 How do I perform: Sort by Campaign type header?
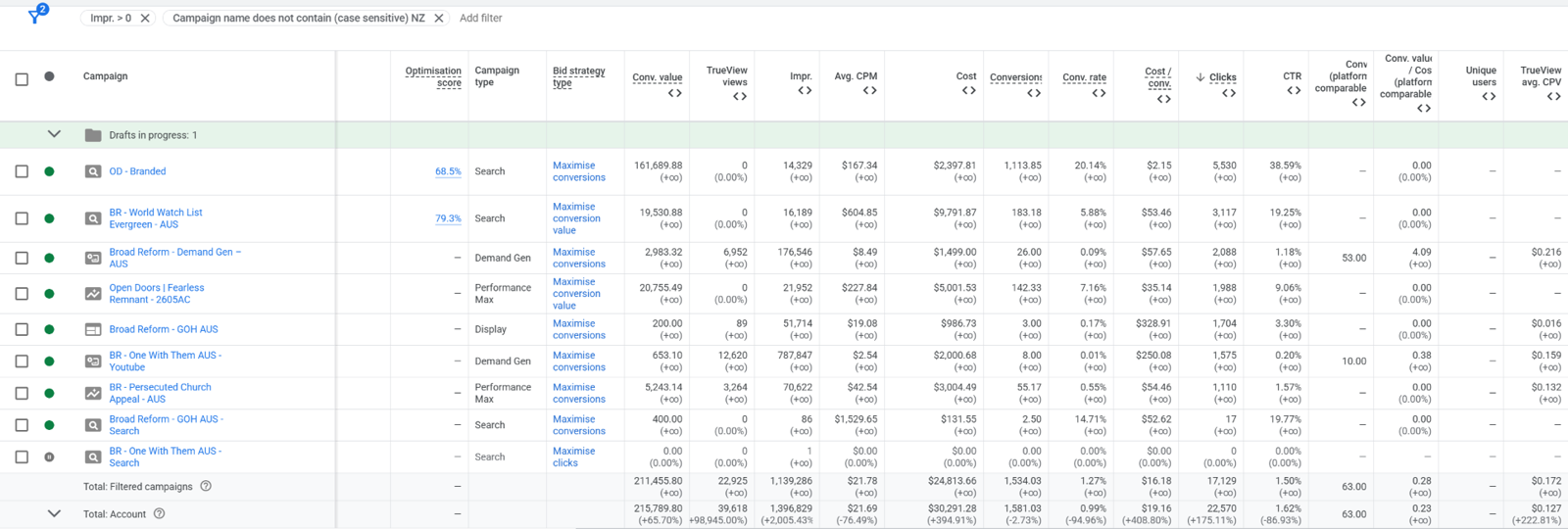pyautogui.click(x=497, y=76)
